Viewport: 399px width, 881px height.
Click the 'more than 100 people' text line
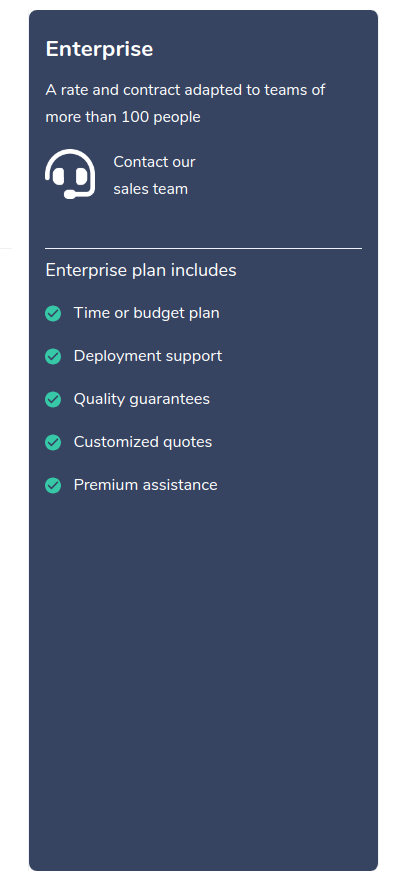pos(123,117)
